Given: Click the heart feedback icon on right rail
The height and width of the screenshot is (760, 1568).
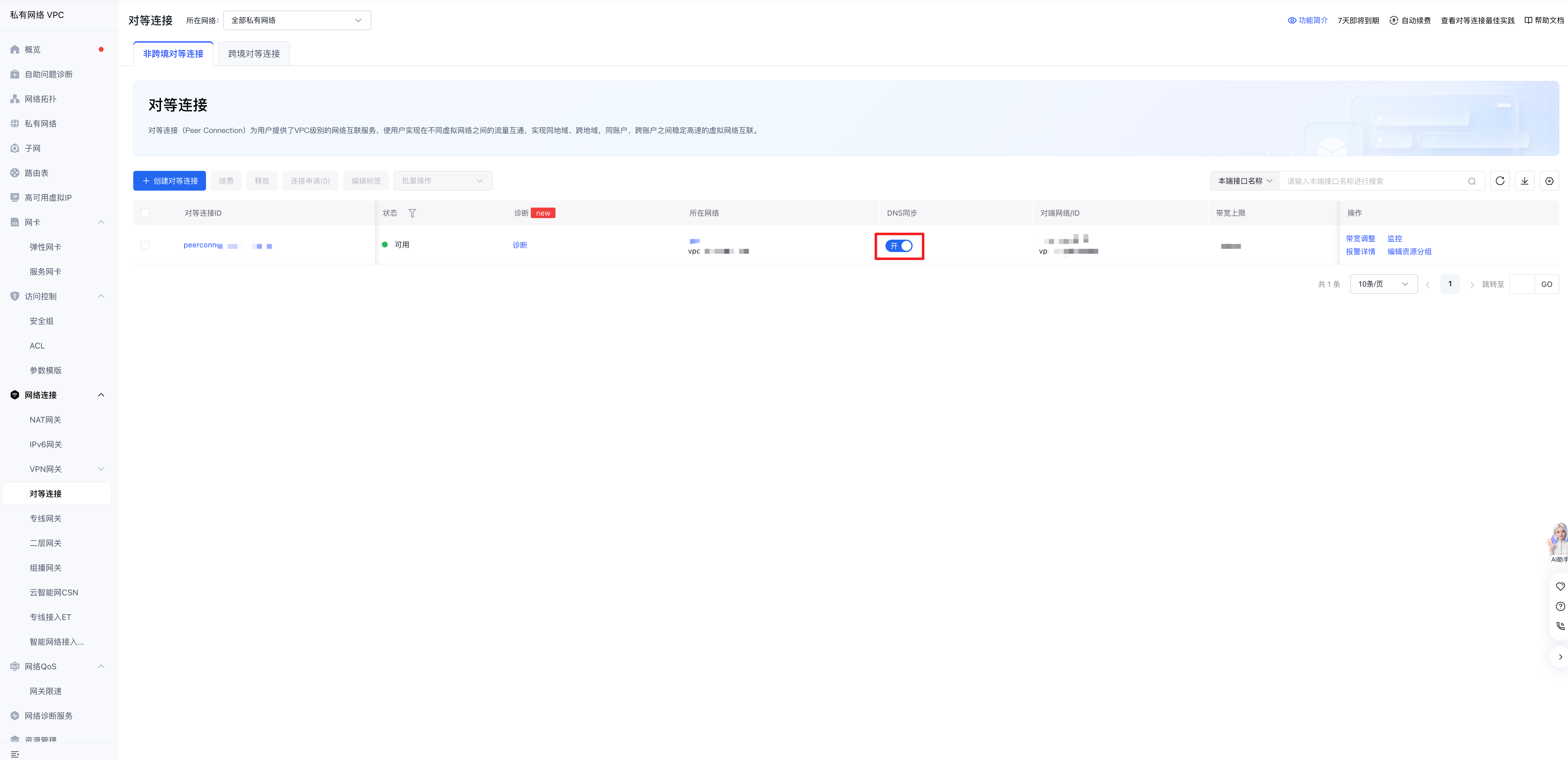Looking at the screenshot, I should 1560,586.
